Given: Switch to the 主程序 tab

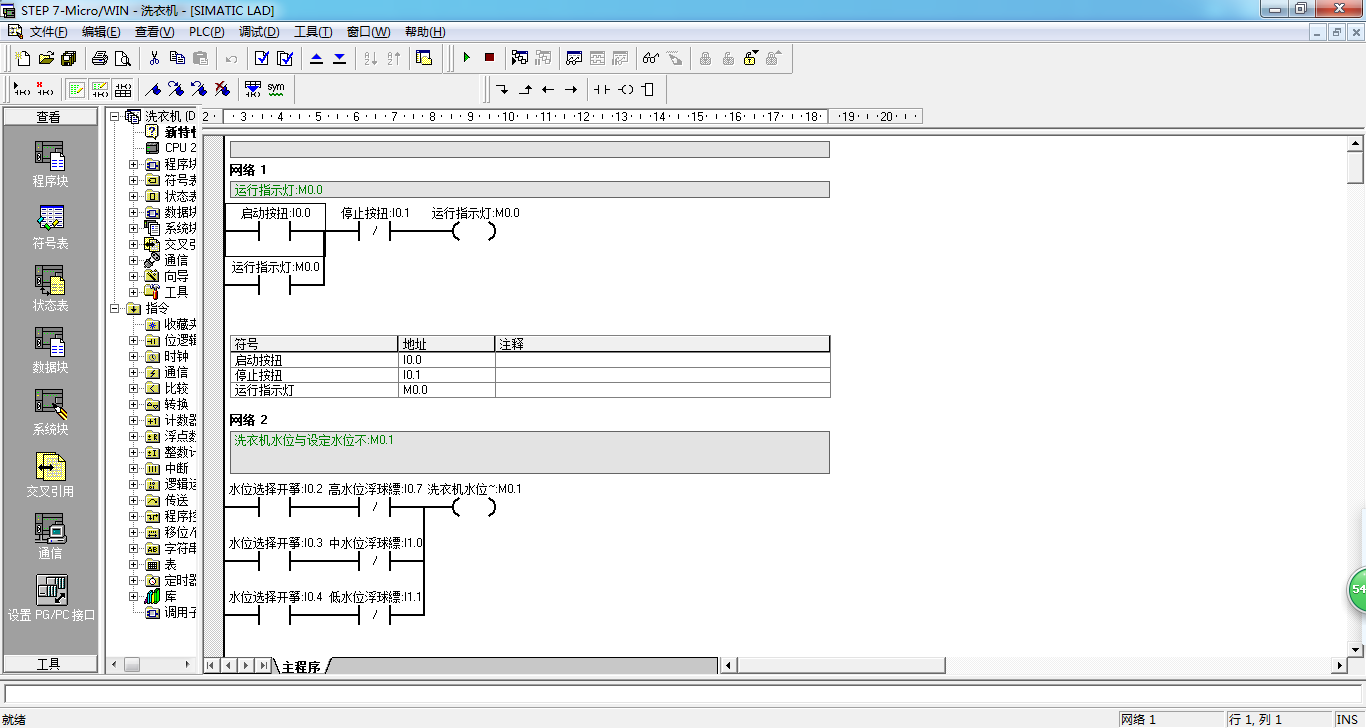Looking at the screenshot, I should pos(301,666).
